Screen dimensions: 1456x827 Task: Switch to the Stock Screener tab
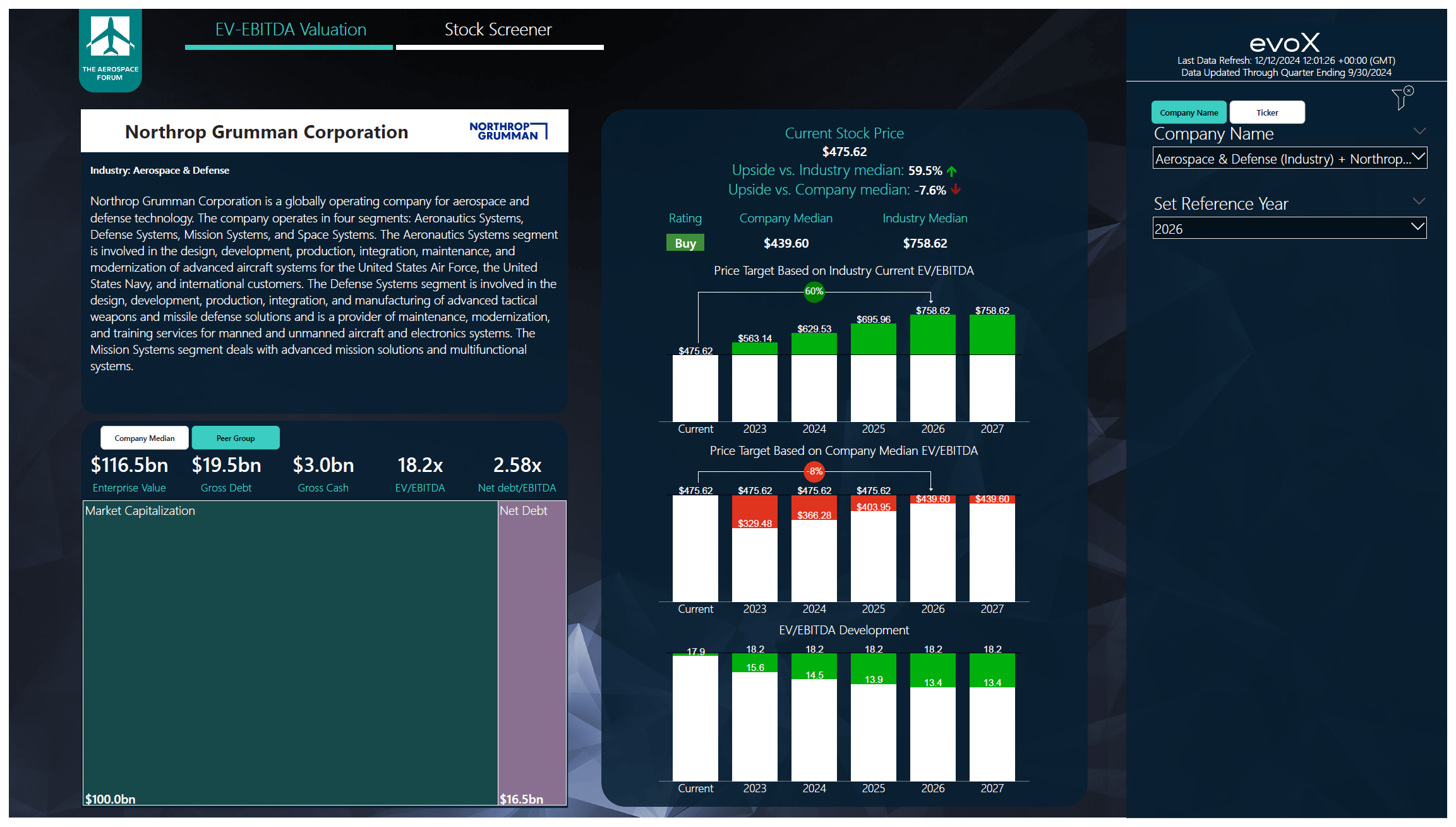click(x=499, y=30)
